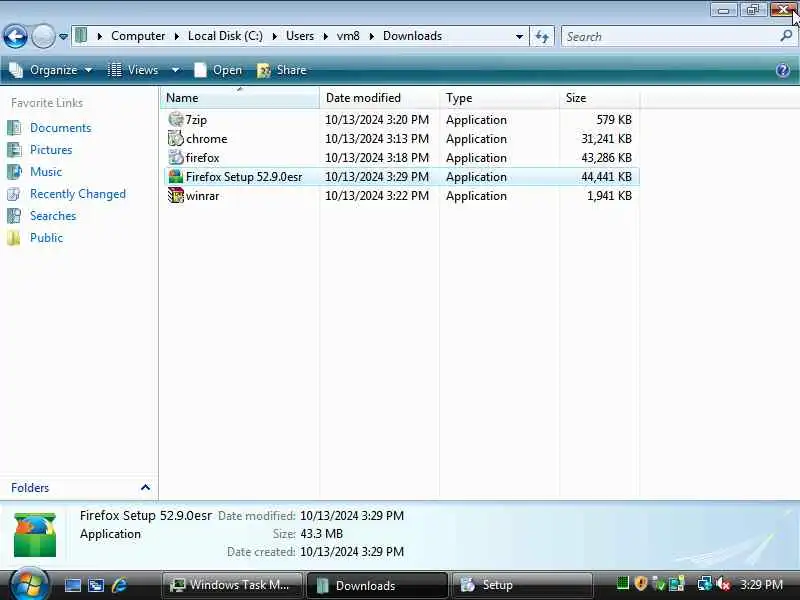Click the large Firefox icon in details pane
The height and width of the screenshot is (600, 800).
tap(35, 535)
